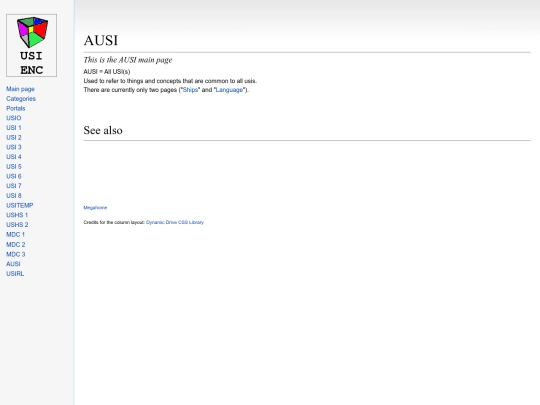Open the Megahome footer link
The image size is (540, 405).
pyautogui.click(x=95, y=208)
